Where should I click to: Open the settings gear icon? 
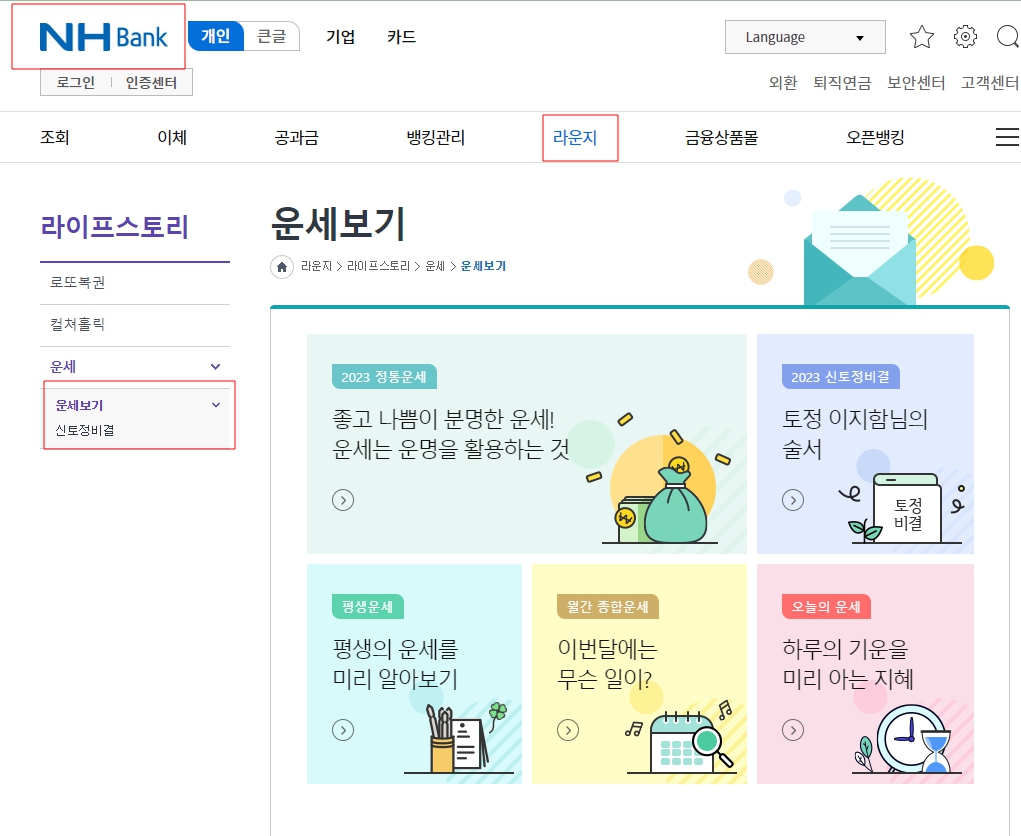964,36
